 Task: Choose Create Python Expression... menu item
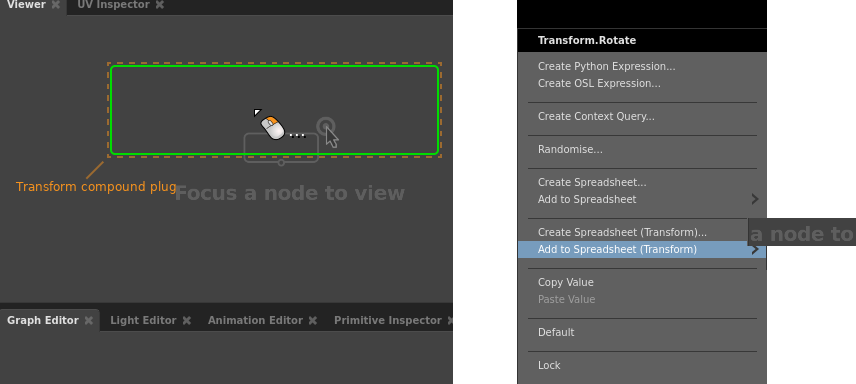[x=607, y=67]
